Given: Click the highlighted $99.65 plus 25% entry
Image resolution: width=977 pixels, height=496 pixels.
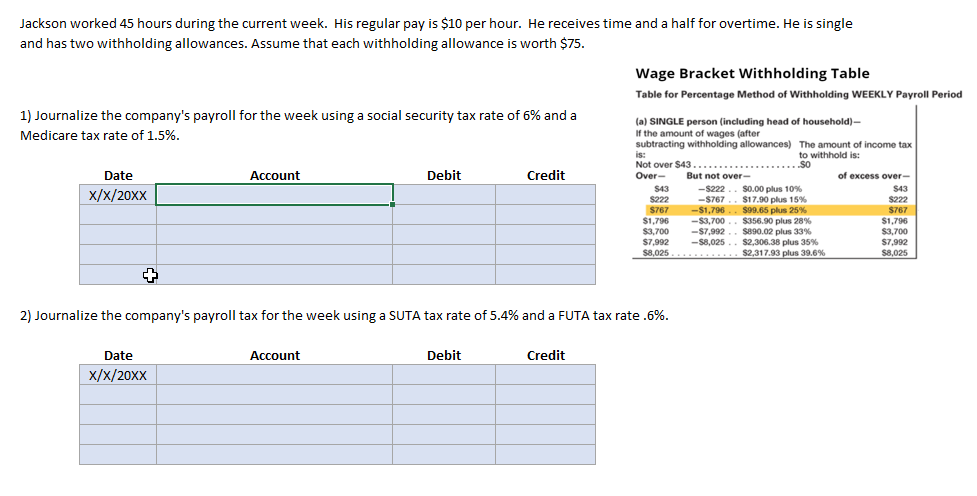Looking at the screenshot, I should (x=774, y=210).
